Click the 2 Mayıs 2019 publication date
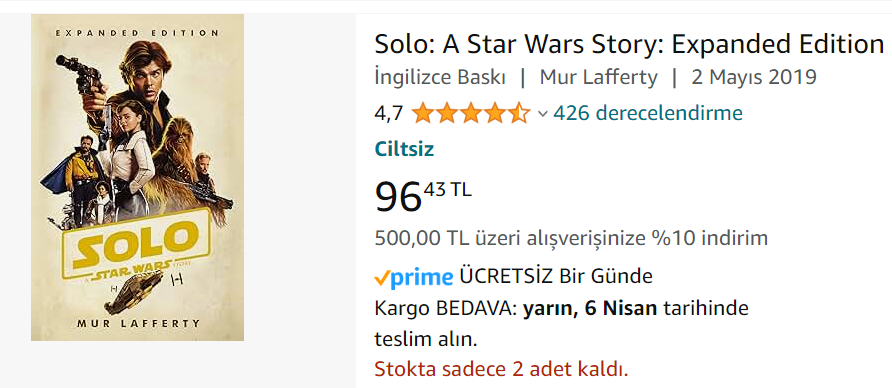 754,77
